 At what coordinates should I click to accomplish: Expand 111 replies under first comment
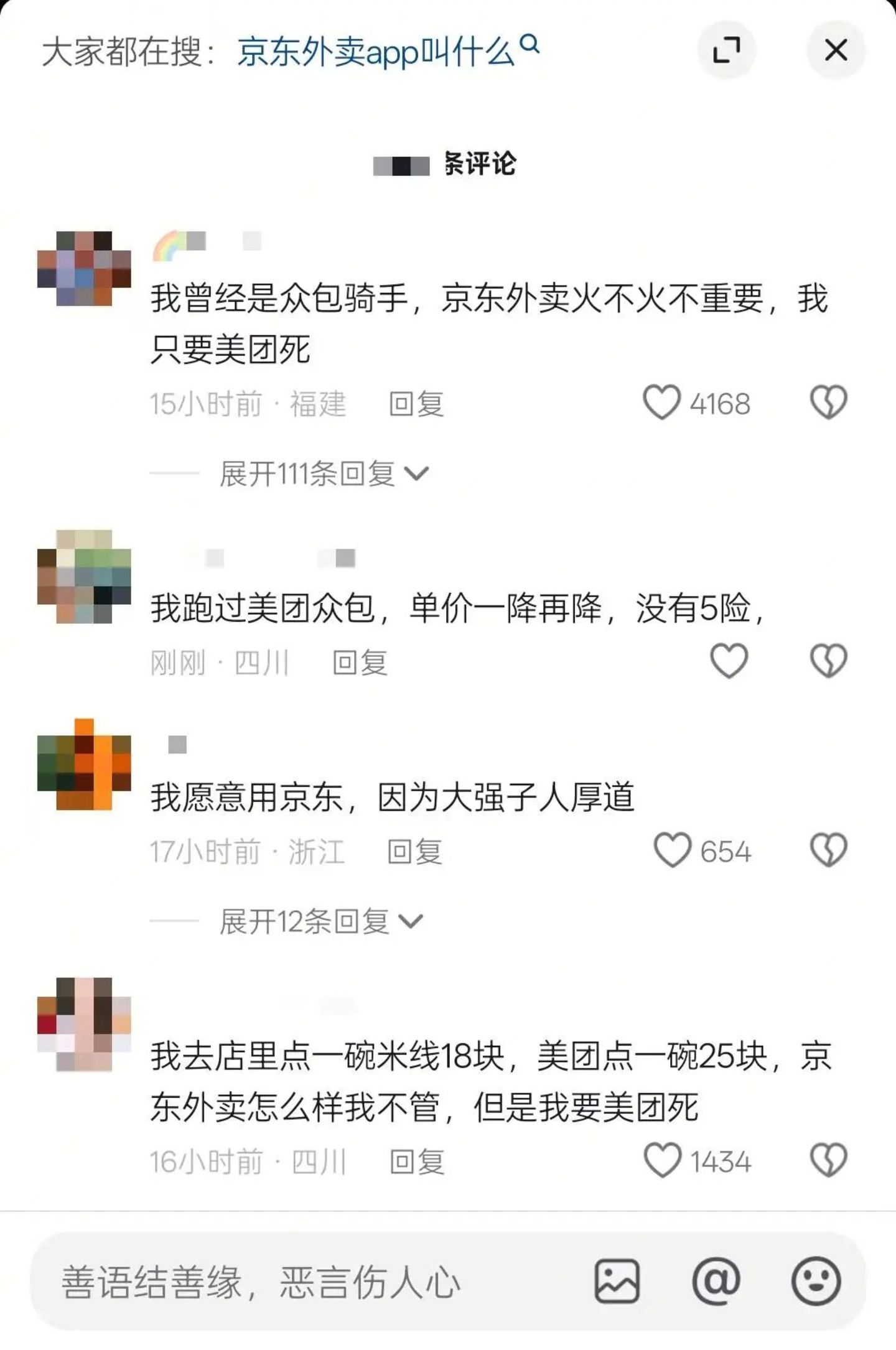coord(324,474)
